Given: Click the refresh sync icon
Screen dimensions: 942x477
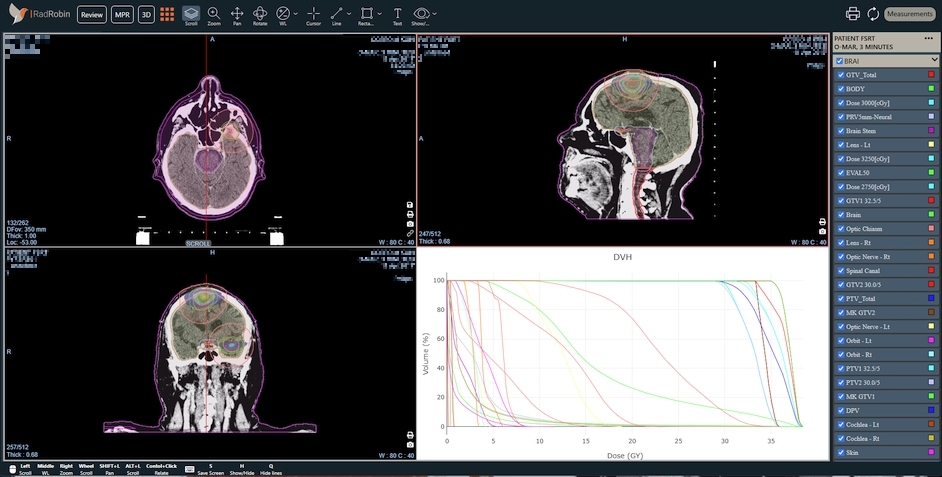Looking at the screenshot, I should coord(873,14).
